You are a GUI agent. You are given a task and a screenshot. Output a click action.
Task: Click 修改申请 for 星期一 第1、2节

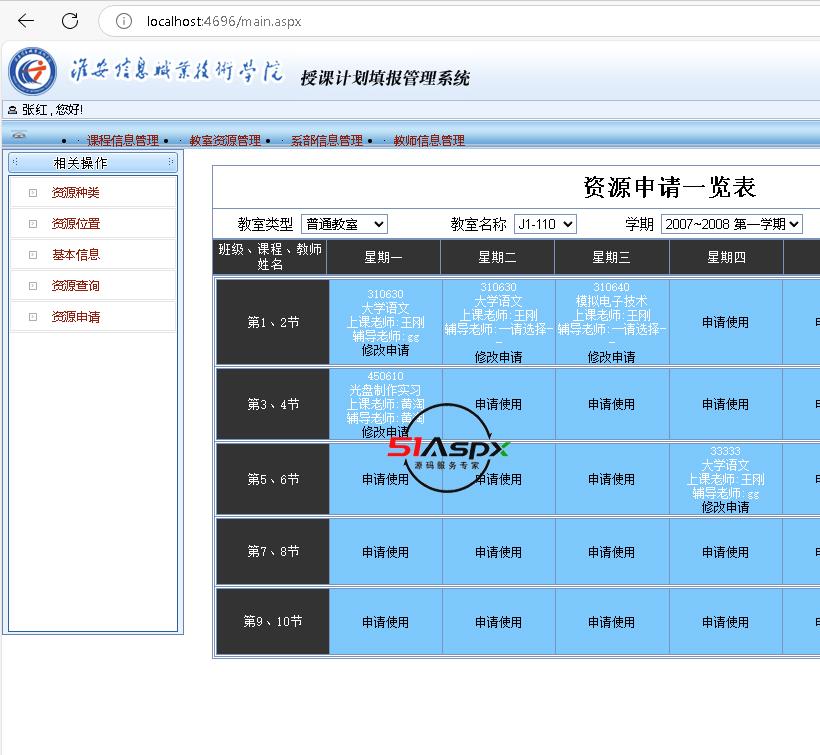tap(385, 350)
